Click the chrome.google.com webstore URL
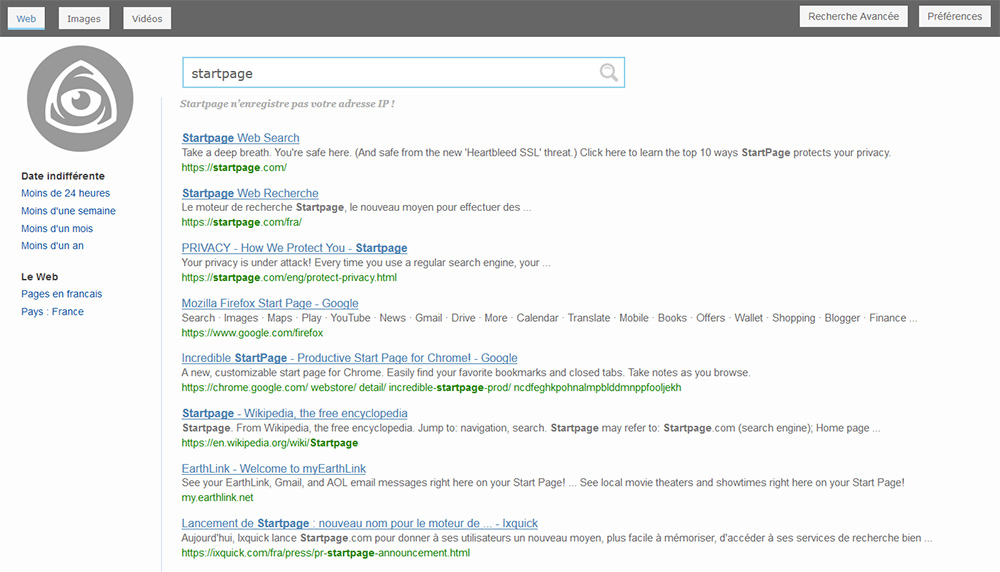1000x572 pixels. (x=431, y=388)
